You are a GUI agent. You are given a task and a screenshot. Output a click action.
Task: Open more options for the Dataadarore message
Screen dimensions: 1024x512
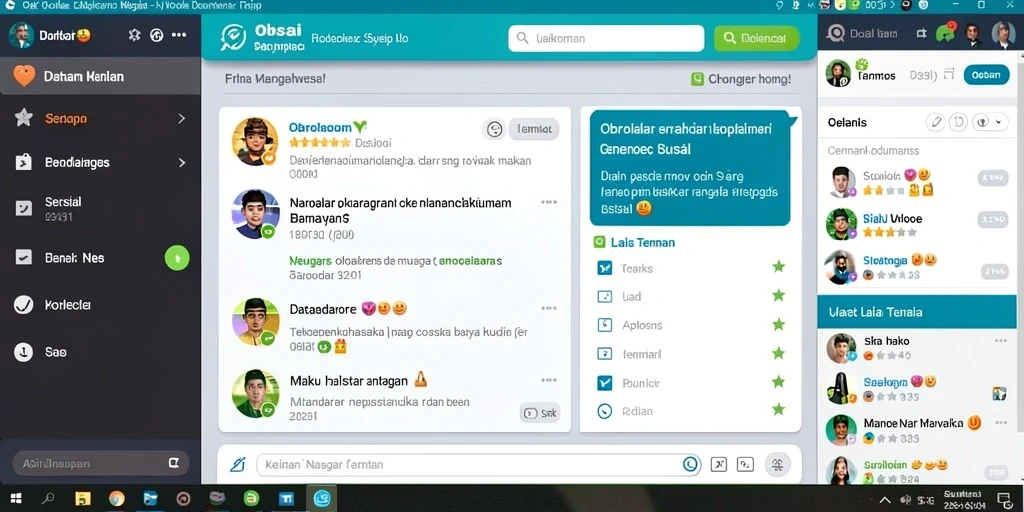pyautogui.click(x=549, y=308)
